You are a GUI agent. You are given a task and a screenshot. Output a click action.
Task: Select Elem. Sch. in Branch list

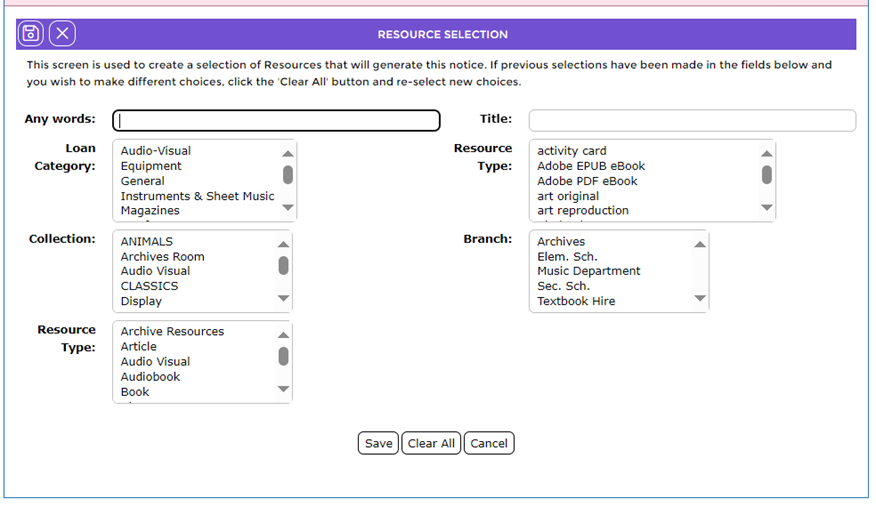point(567,256)
